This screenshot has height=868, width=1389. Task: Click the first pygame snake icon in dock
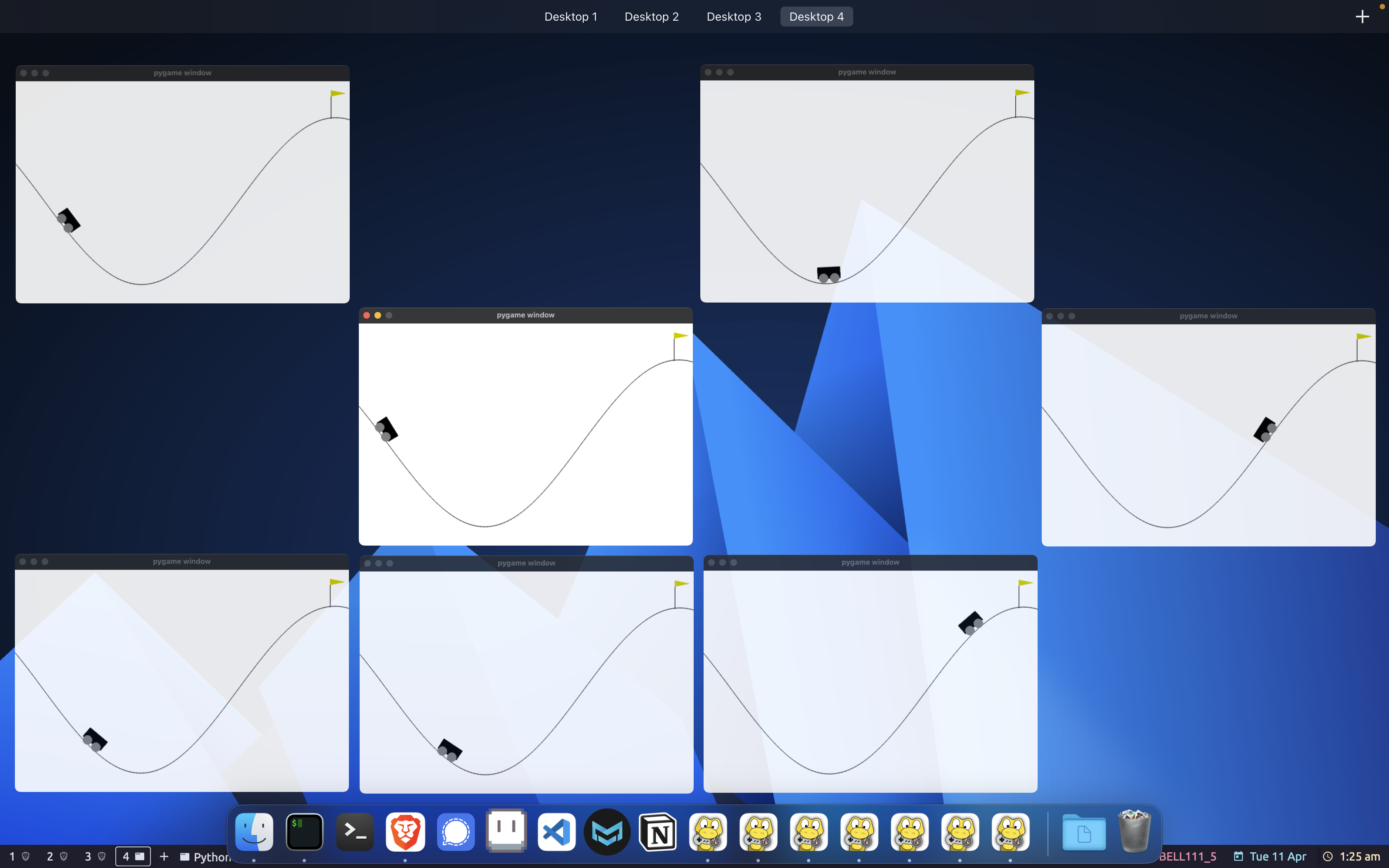coord(708,832)
